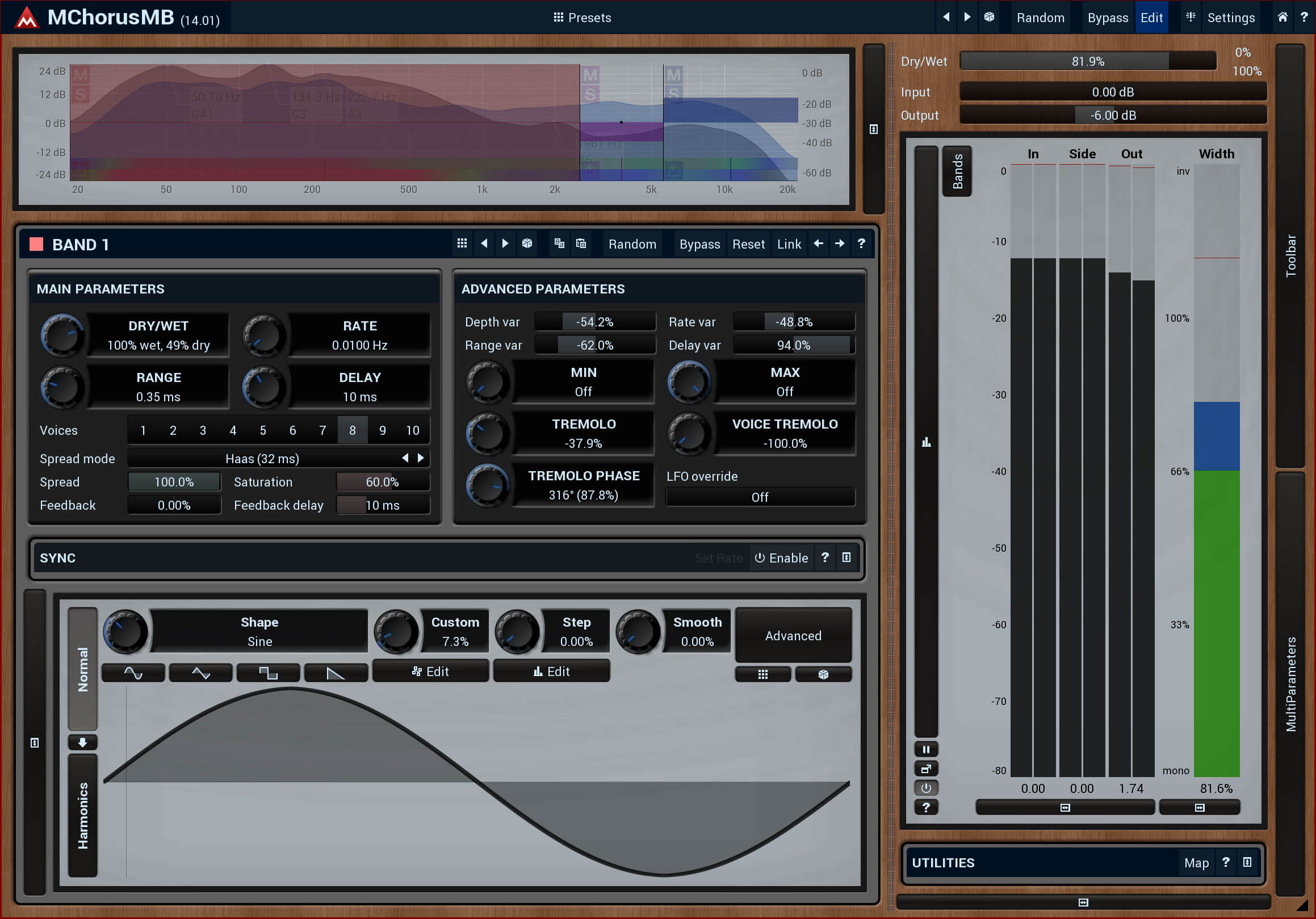Select 3 voices
This screenshot has height=919, width=1316.
(x=203, y=430)
